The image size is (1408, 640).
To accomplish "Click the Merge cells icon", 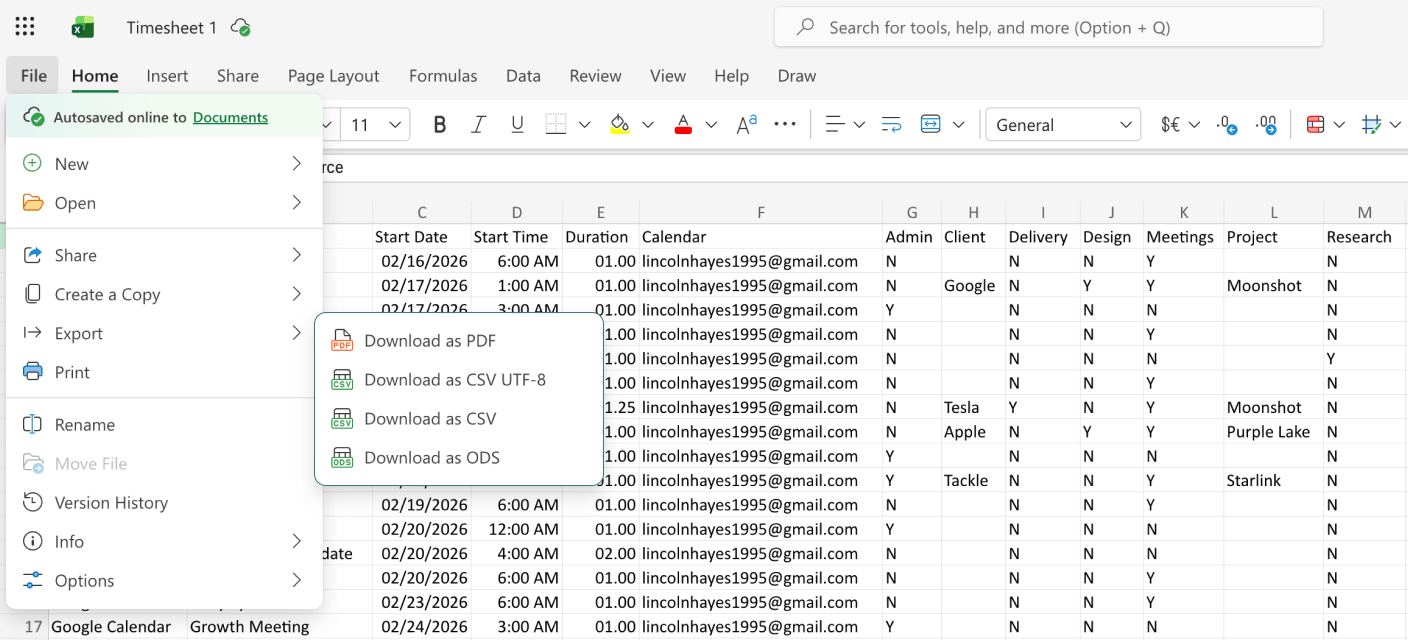I will pos(931,125).
